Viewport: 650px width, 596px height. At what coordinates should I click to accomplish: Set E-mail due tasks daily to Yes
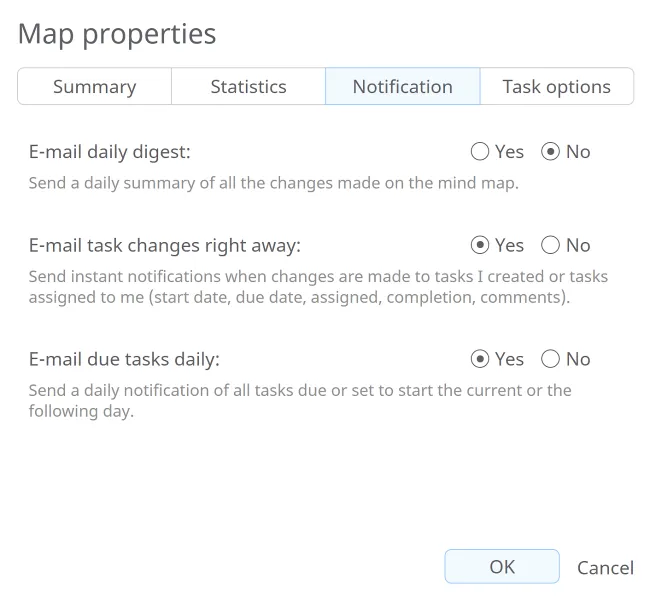tap(480, 359)
